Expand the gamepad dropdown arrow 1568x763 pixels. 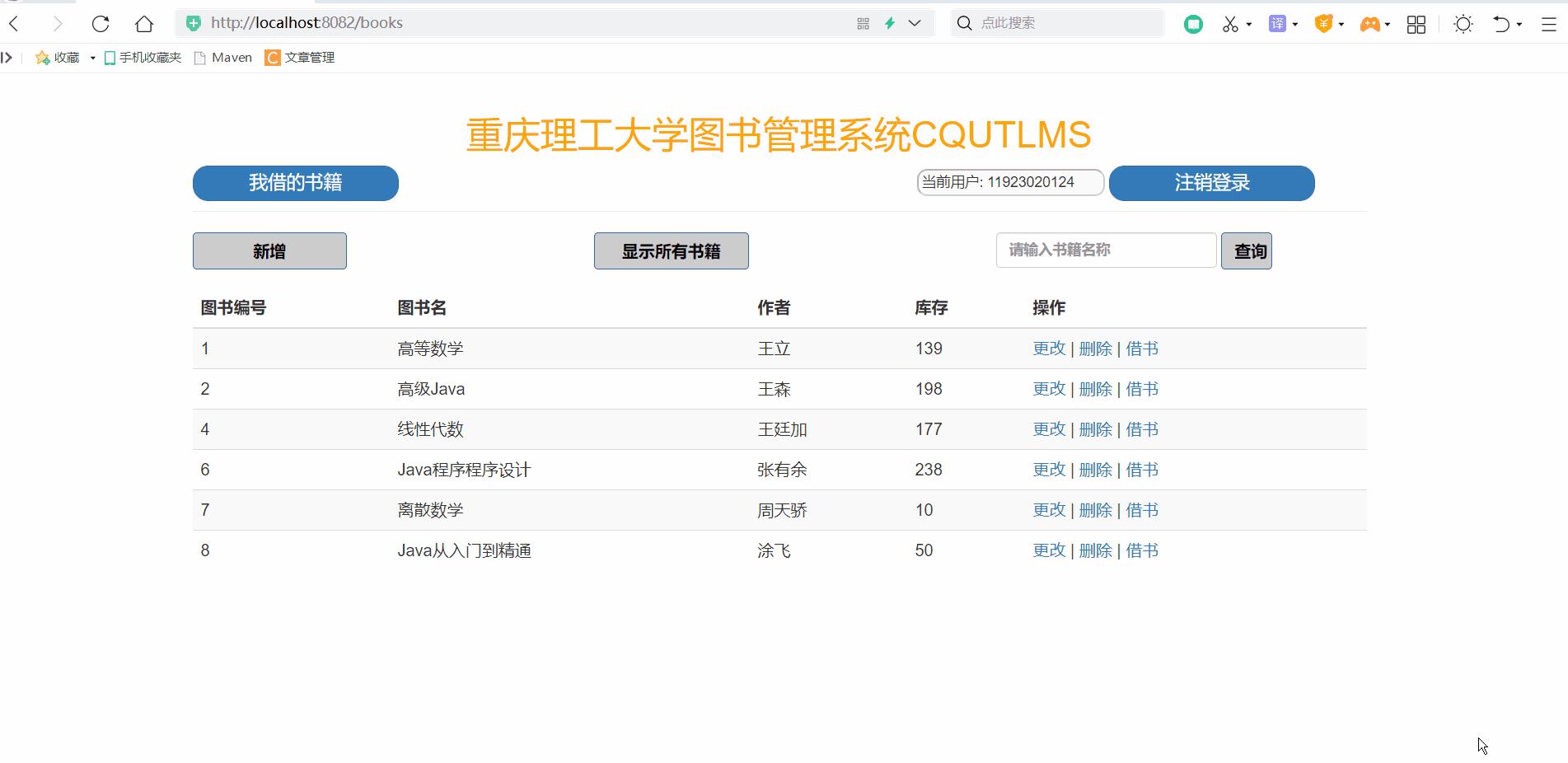1388,25
